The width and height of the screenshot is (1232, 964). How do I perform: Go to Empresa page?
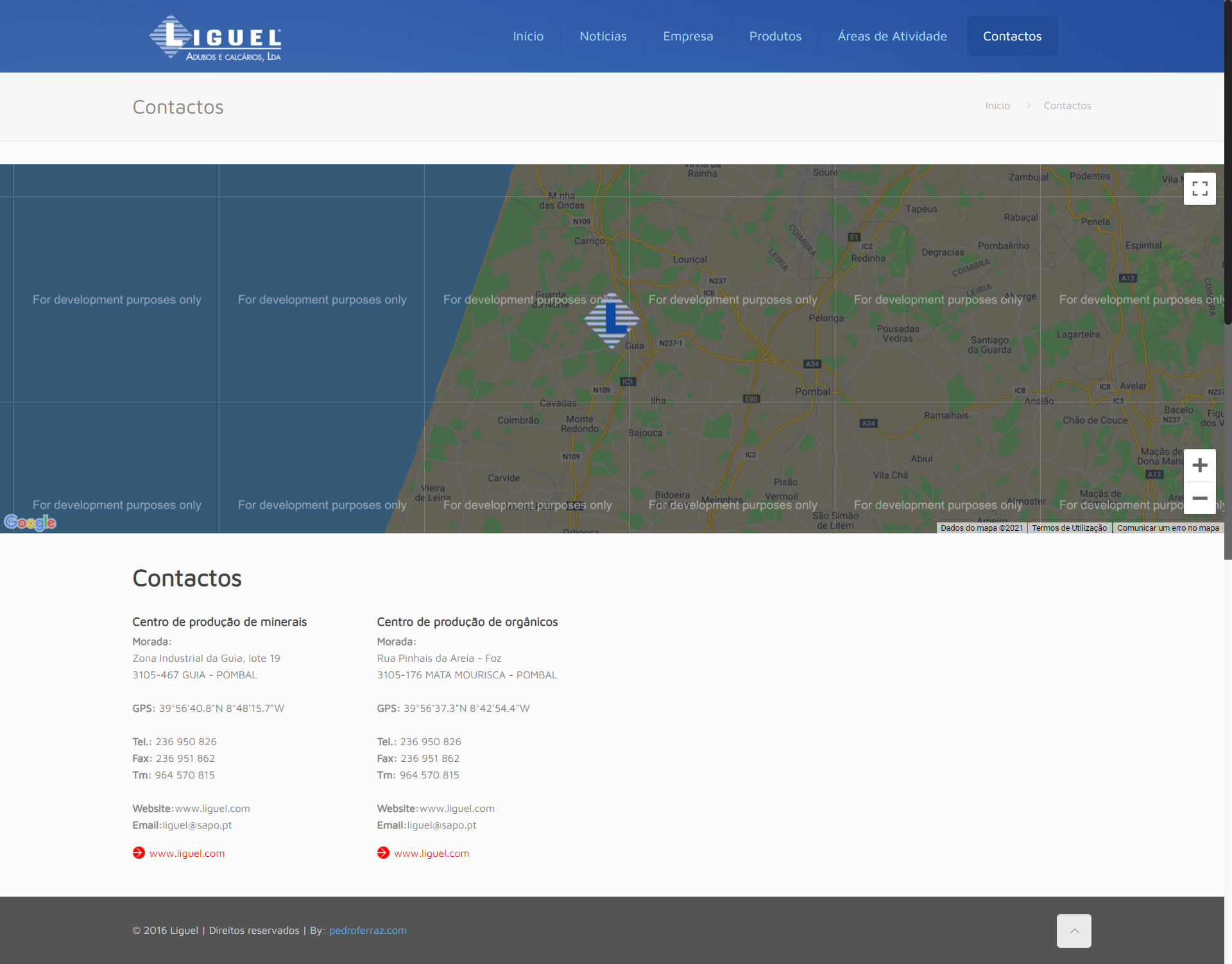point(687,37)
